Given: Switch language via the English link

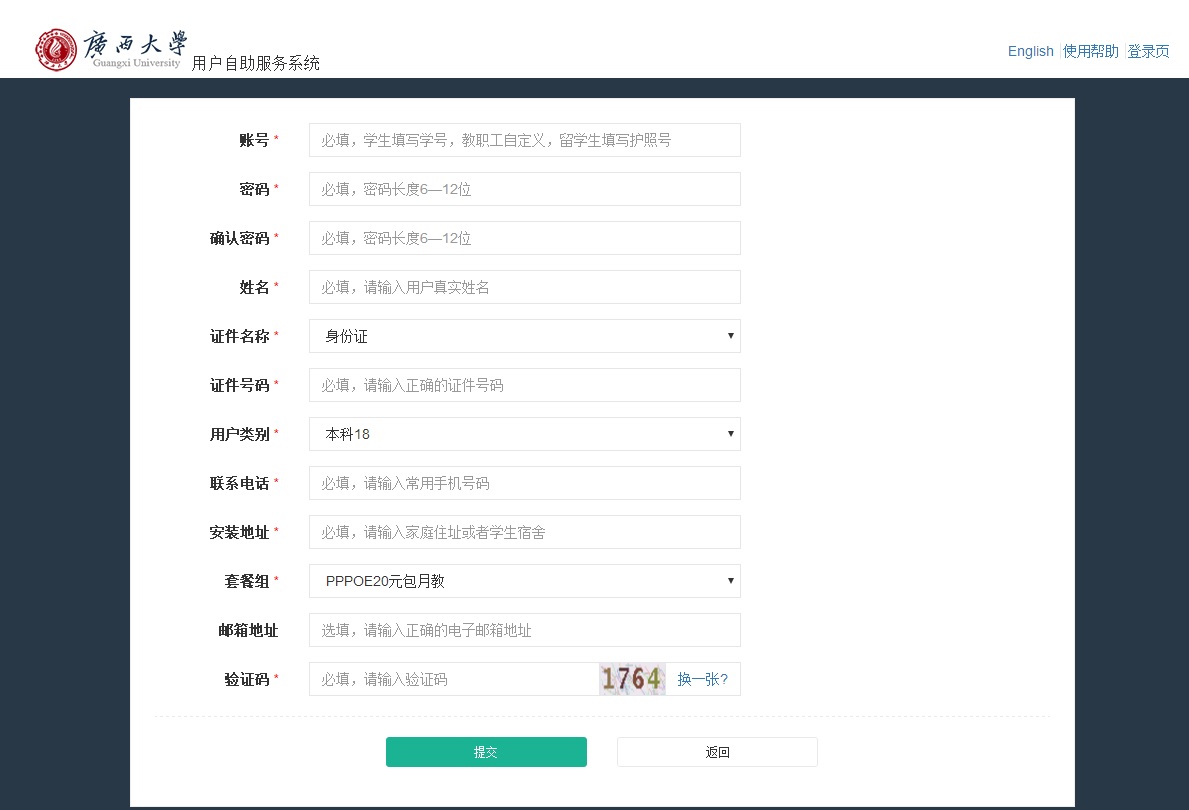Looking at the screenshot, I should click(x=1030, y=51).
